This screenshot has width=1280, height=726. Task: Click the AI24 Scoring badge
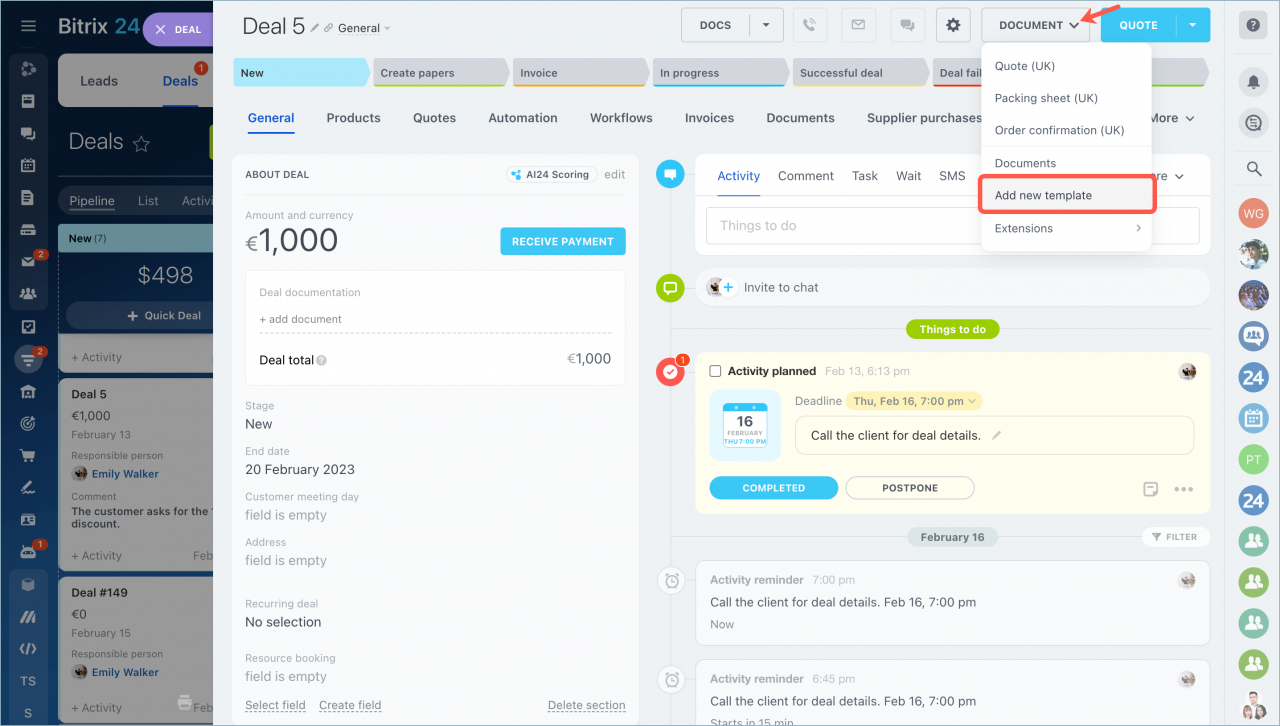[x=551, y=174]
